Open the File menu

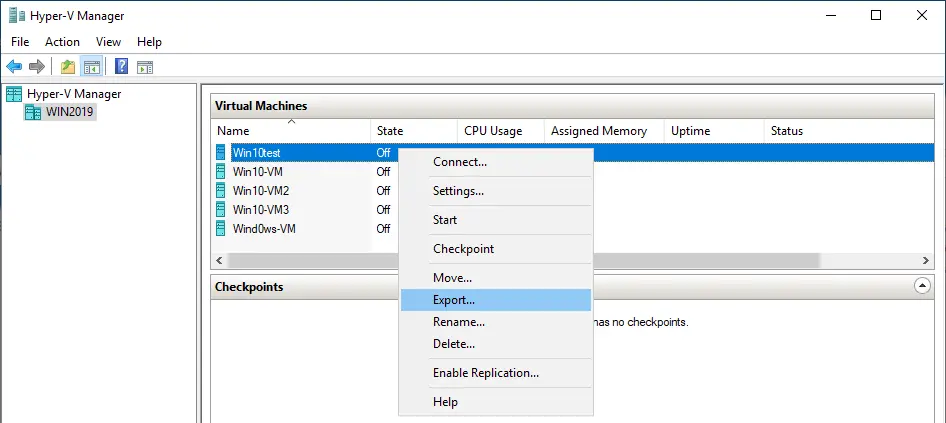point(20,42)
